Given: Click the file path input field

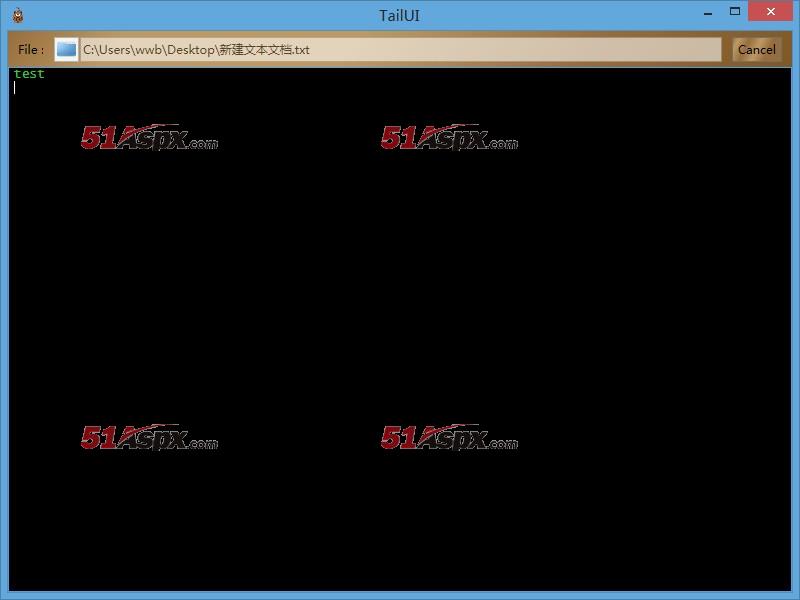Looking at the screenshot, I should pos(401,49).
